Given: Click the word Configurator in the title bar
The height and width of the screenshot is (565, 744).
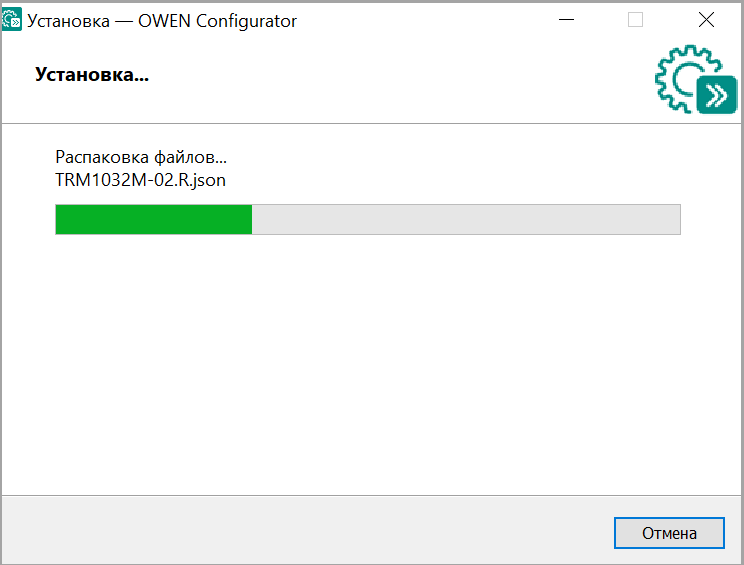Looking at the screenshot, I should pos(246,21).
